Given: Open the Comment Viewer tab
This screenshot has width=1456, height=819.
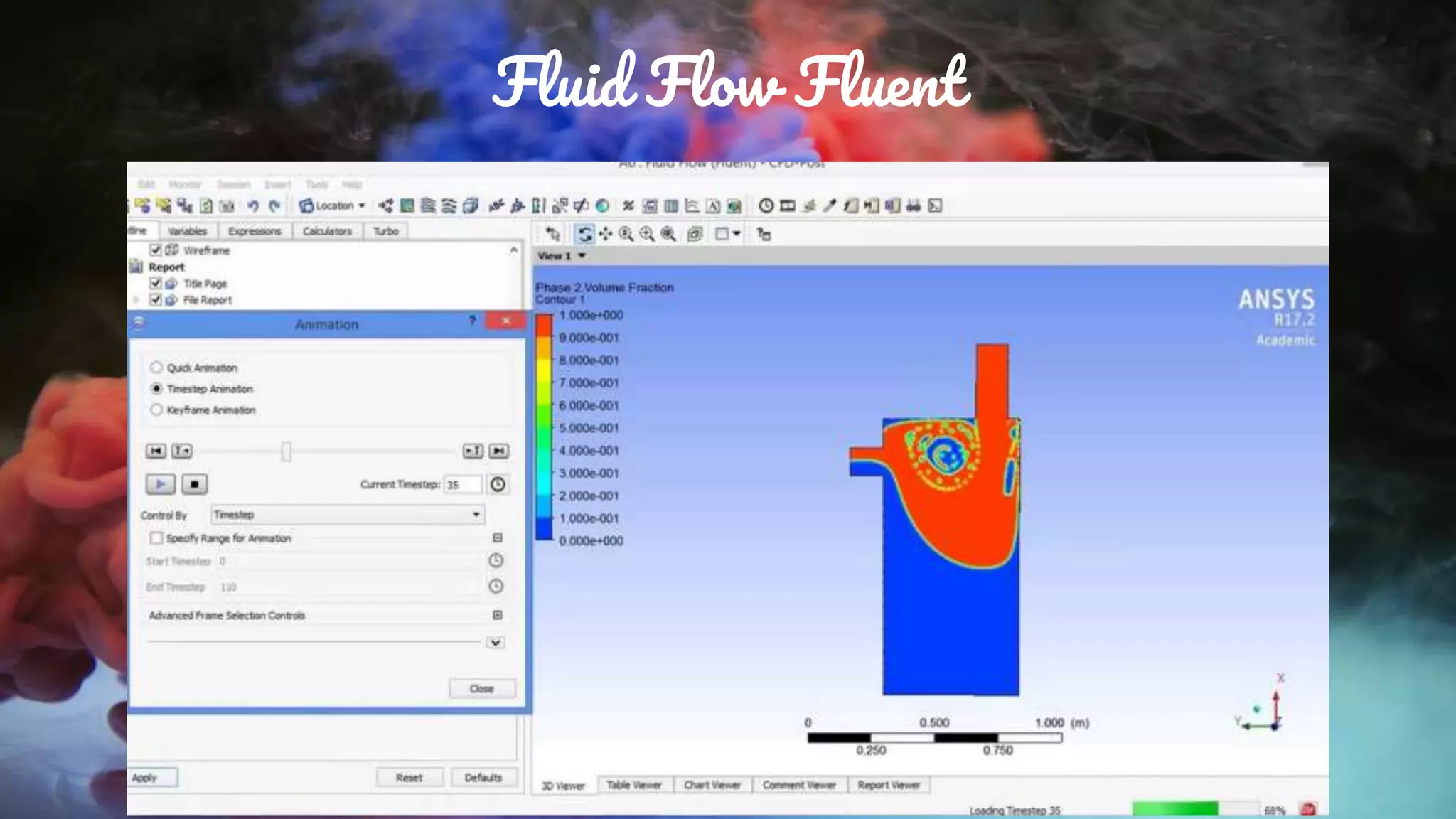Looking at the screenshot, I should tap(799, 785).
